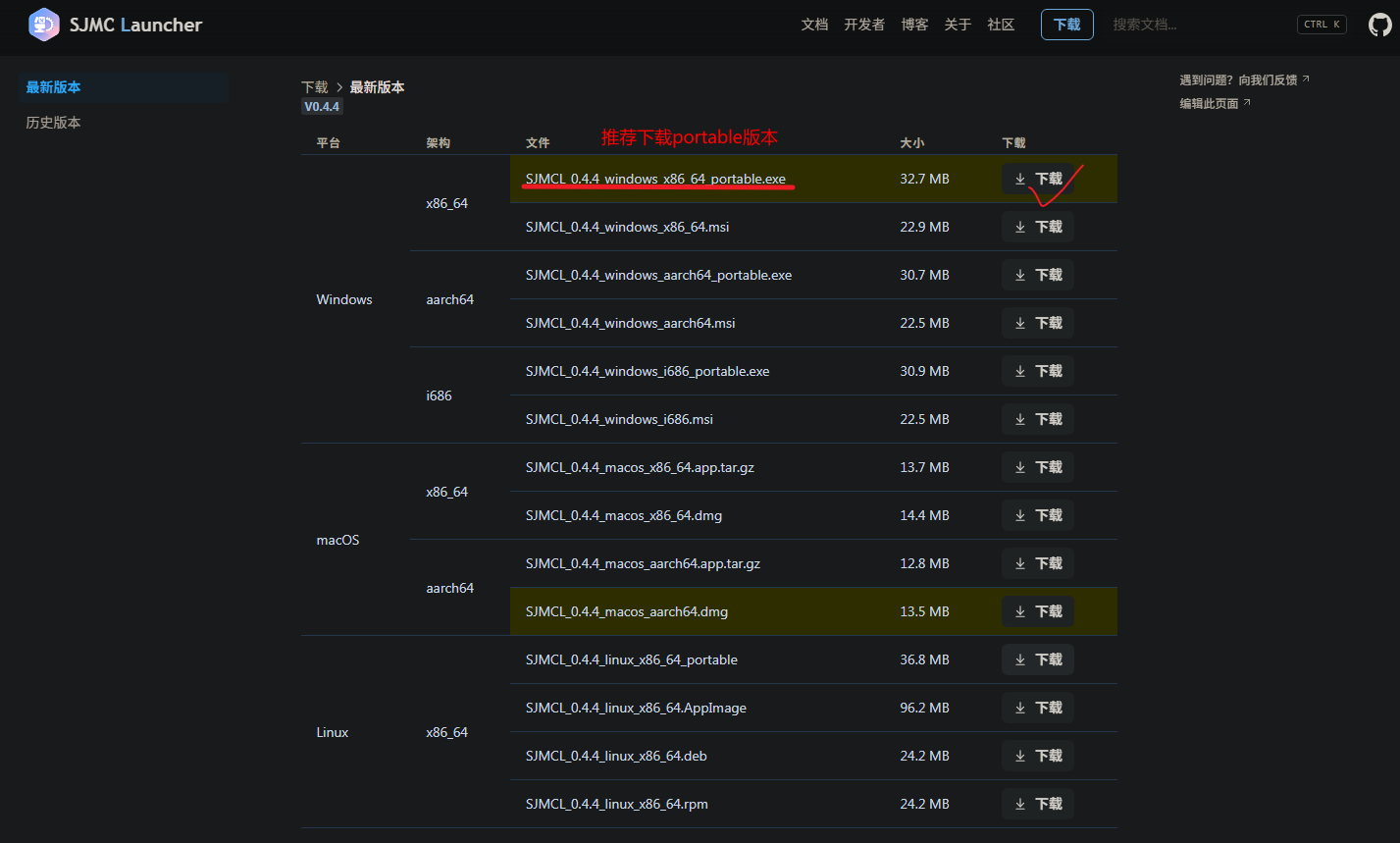Click the 大小 column header
Image resolution: width=1400 pixels, height=843 pixels.
click(x=912, y=143)
